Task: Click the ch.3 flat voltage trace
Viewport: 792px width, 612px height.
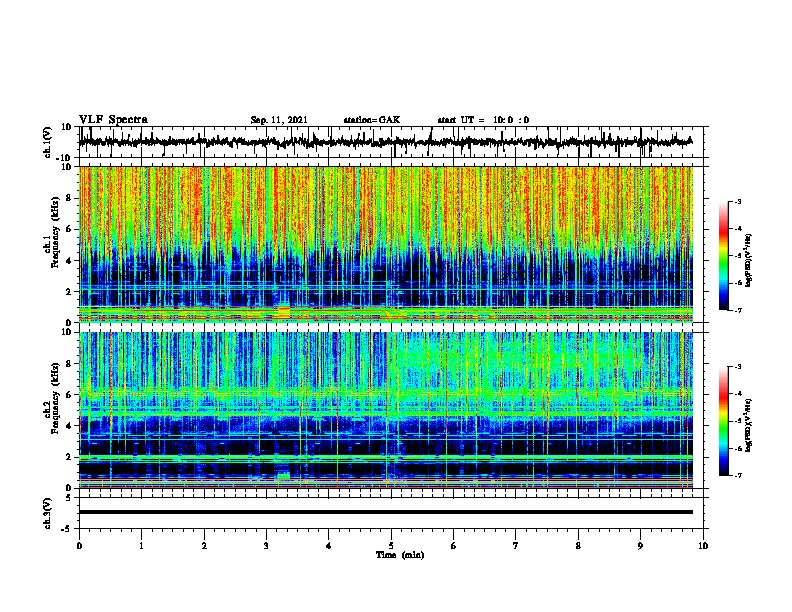Action: (385, 512)
